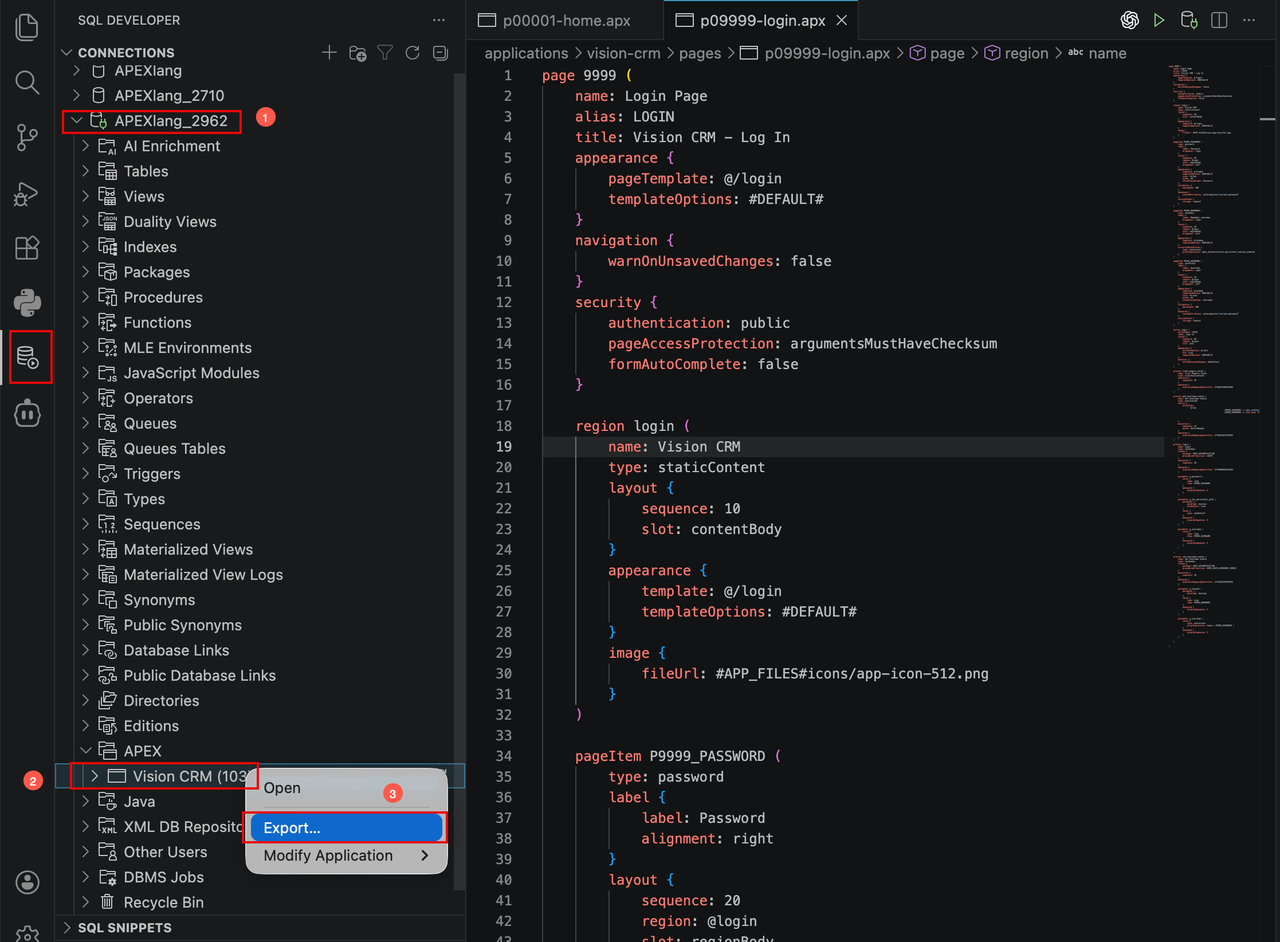Viewport: 1280px width, 942px height.
Task: Click the region breadcrumb segment
Action: (1027, 53)
